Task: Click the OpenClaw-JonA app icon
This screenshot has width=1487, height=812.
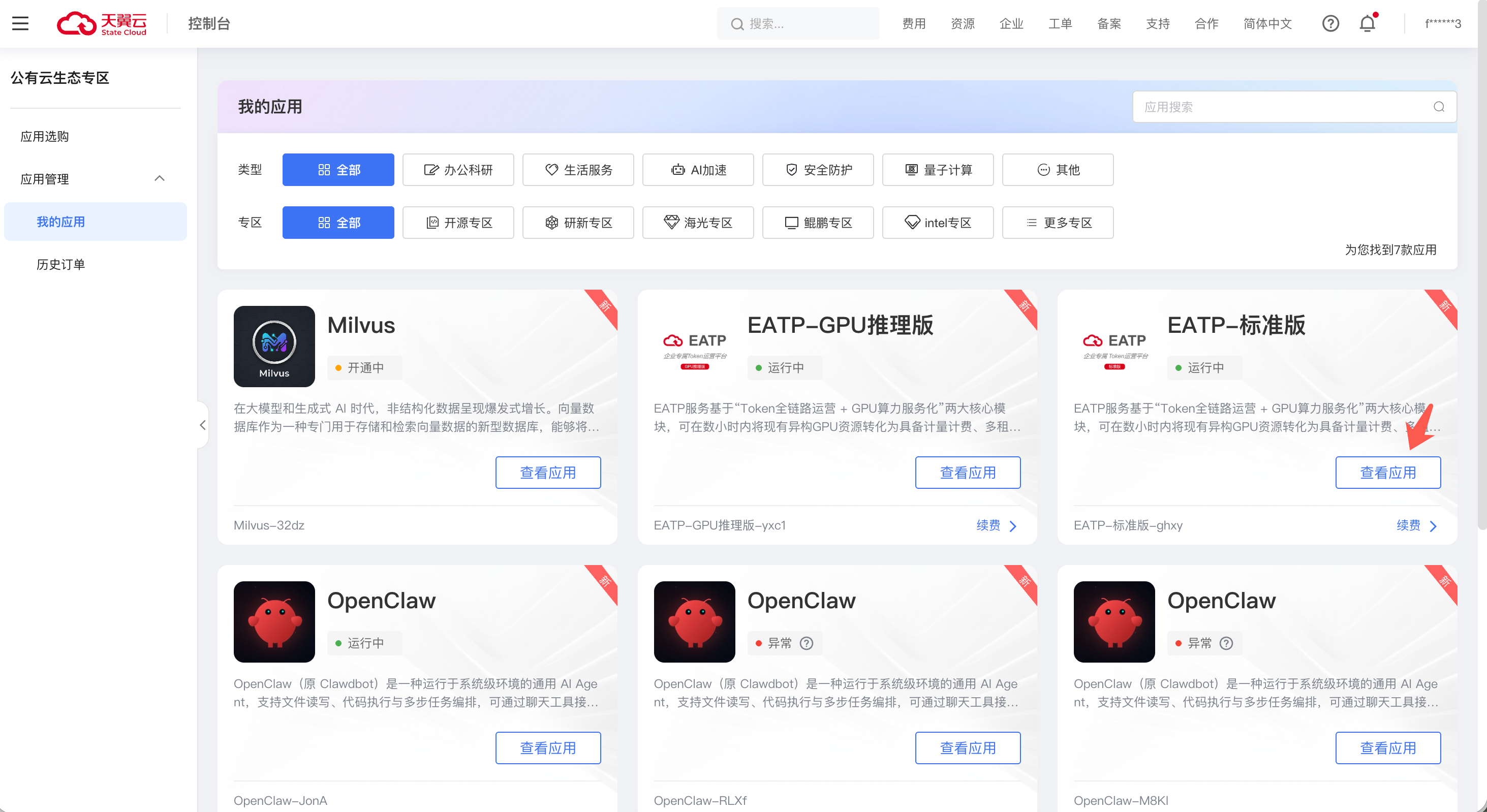Action: tap(274, 621)
